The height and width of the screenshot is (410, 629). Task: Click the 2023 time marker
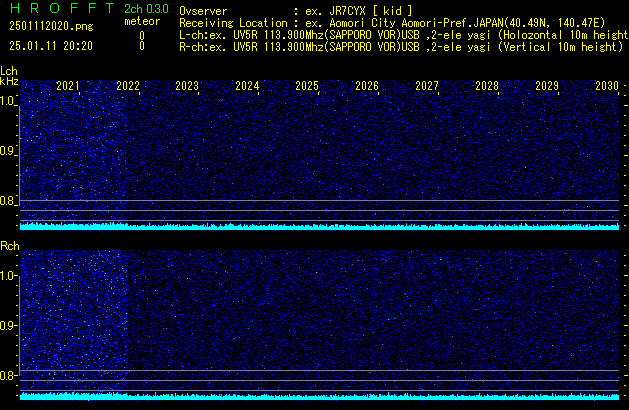click(187, 86)
